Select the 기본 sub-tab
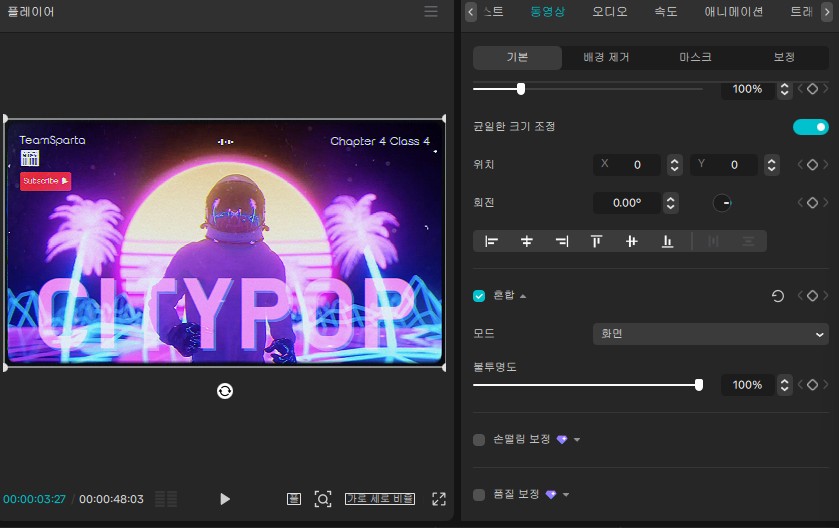Screen dimensions: 839x528 click(x=517, y=57)
